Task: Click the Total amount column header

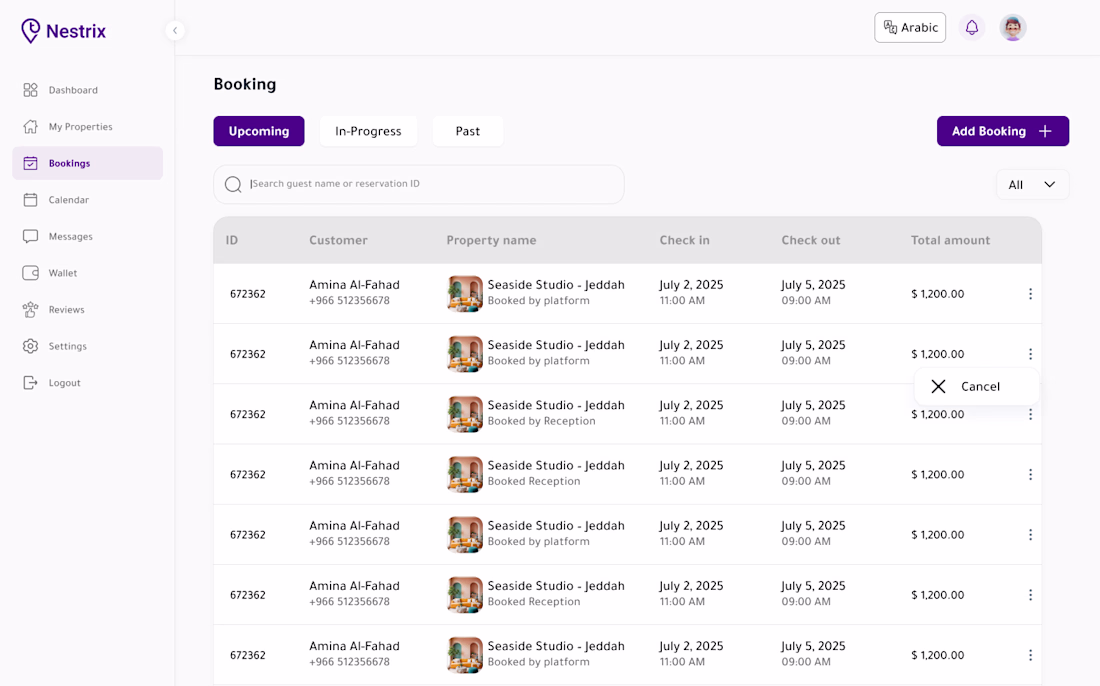Action: (950, 240)
